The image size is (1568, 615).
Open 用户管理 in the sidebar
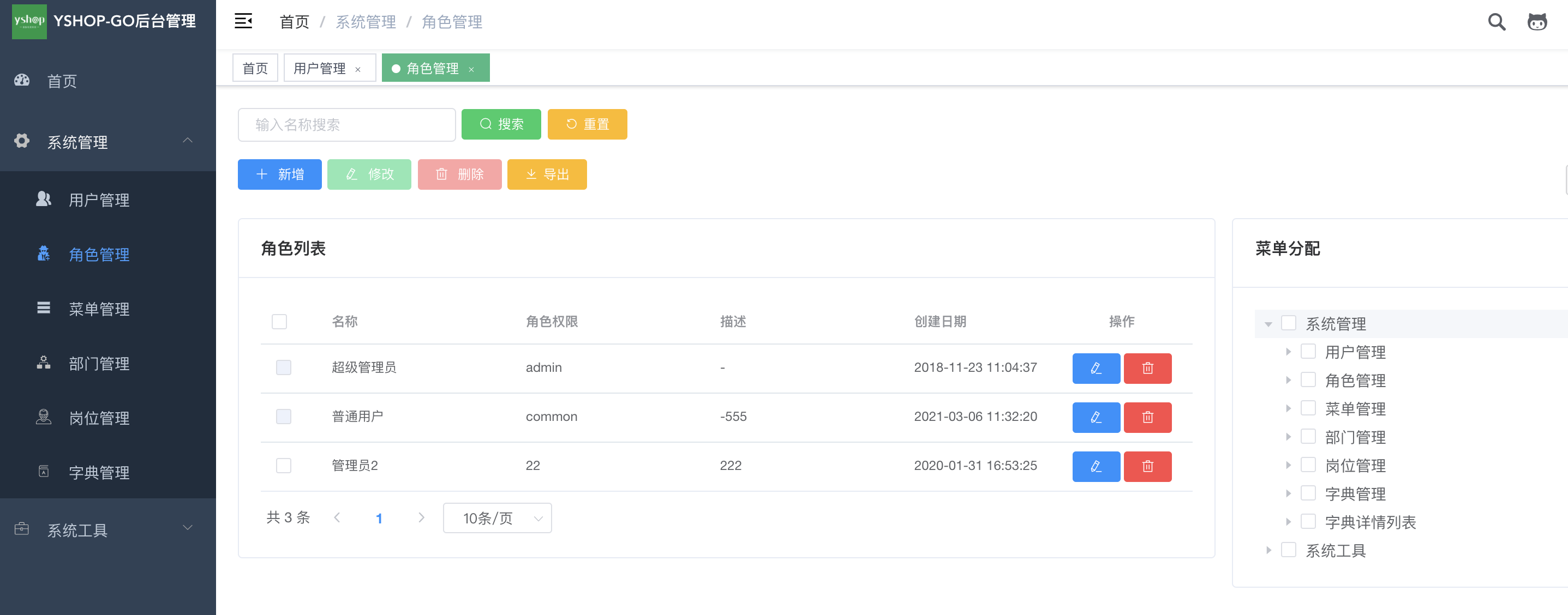pos(107,200)
